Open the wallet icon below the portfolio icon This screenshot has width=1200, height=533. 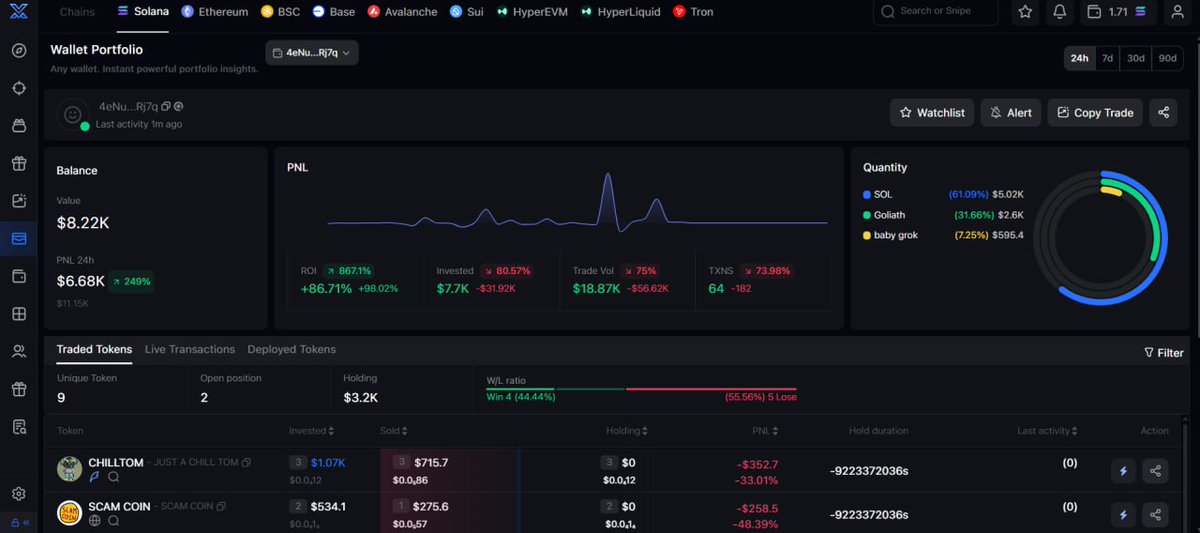[x=19, y=276]
